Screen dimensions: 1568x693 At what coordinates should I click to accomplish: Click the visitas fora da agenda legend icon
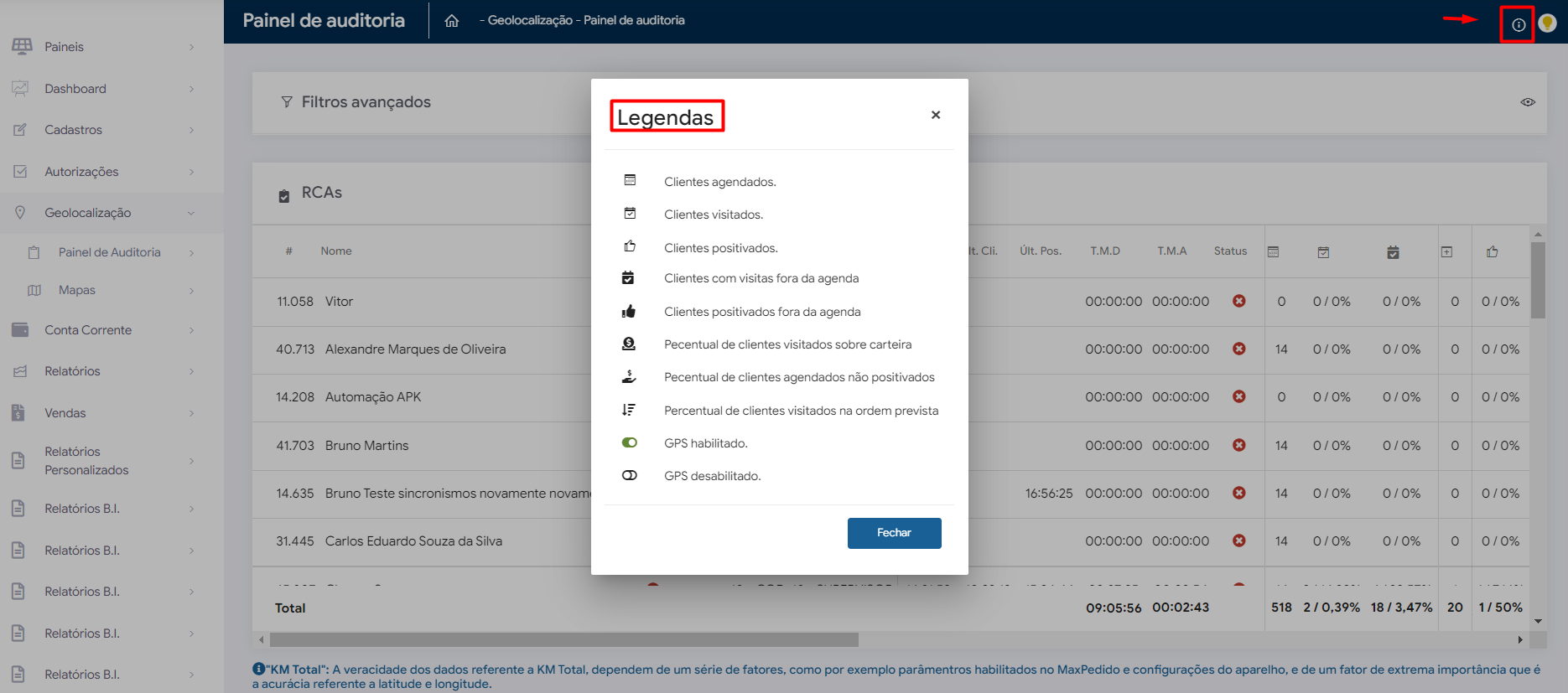tap(628, 277)
